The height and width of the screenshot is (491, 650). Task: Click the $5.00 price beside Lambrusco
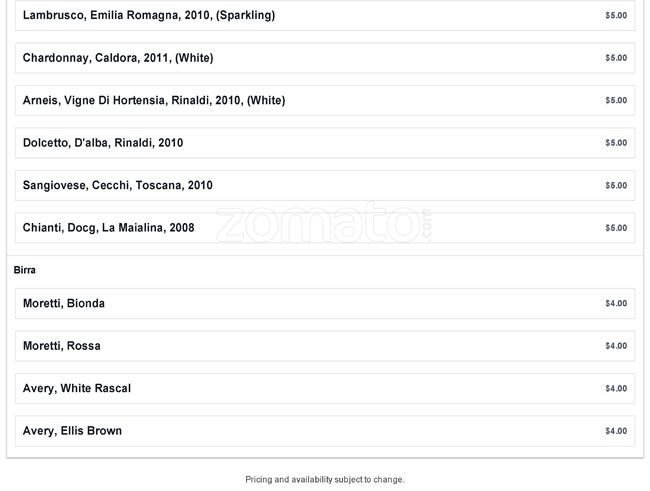tap(616, 16)
